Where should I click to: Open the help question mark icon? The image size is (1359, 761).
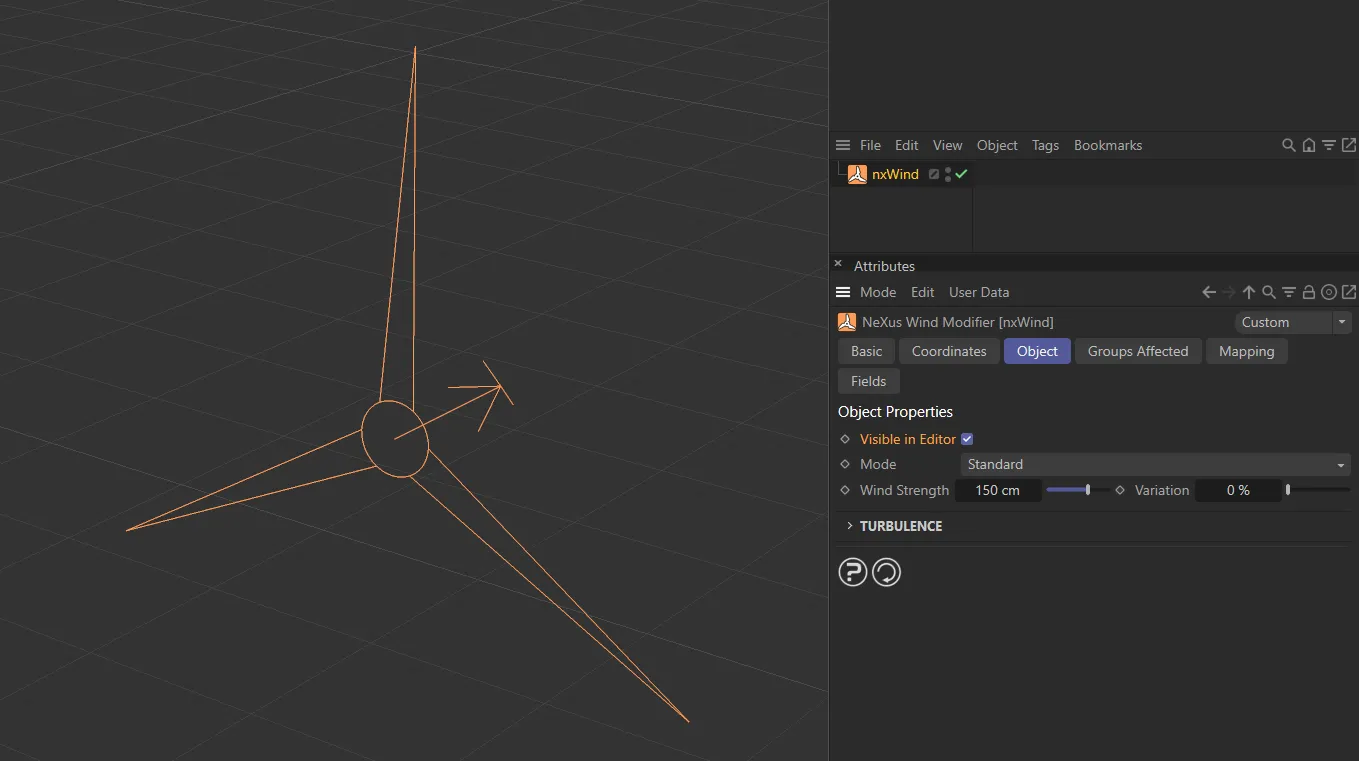[852, 572]
